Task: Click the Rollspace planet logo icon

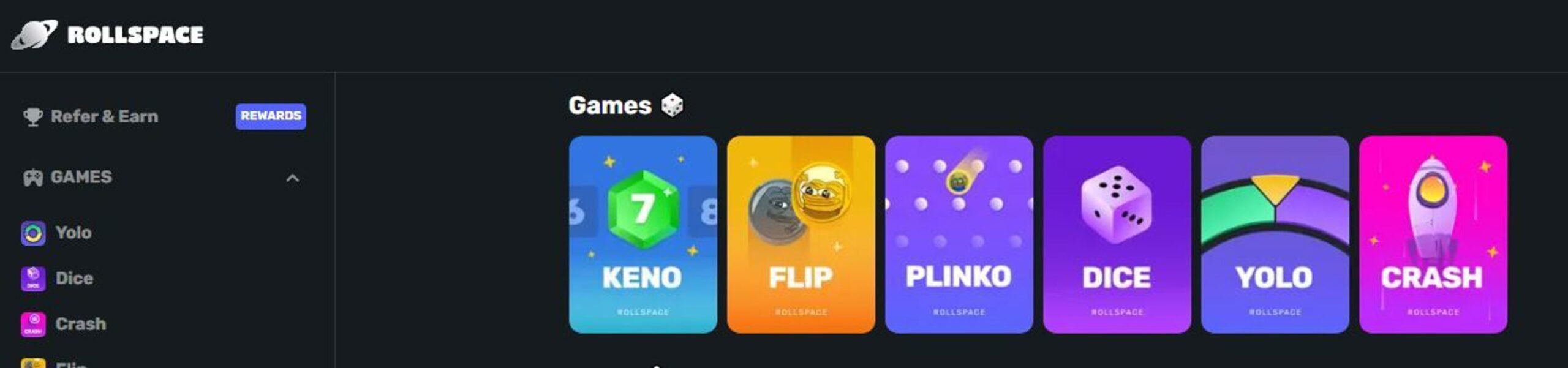Action: pyautogui.click(x=34, y=34)
